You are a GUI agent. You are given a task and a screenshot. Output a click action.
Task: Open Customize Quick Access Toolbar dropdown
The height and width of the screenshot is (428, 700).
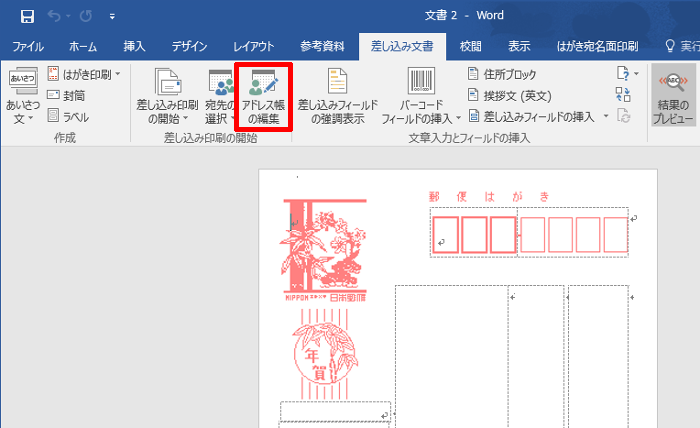(x=112, y=17)
